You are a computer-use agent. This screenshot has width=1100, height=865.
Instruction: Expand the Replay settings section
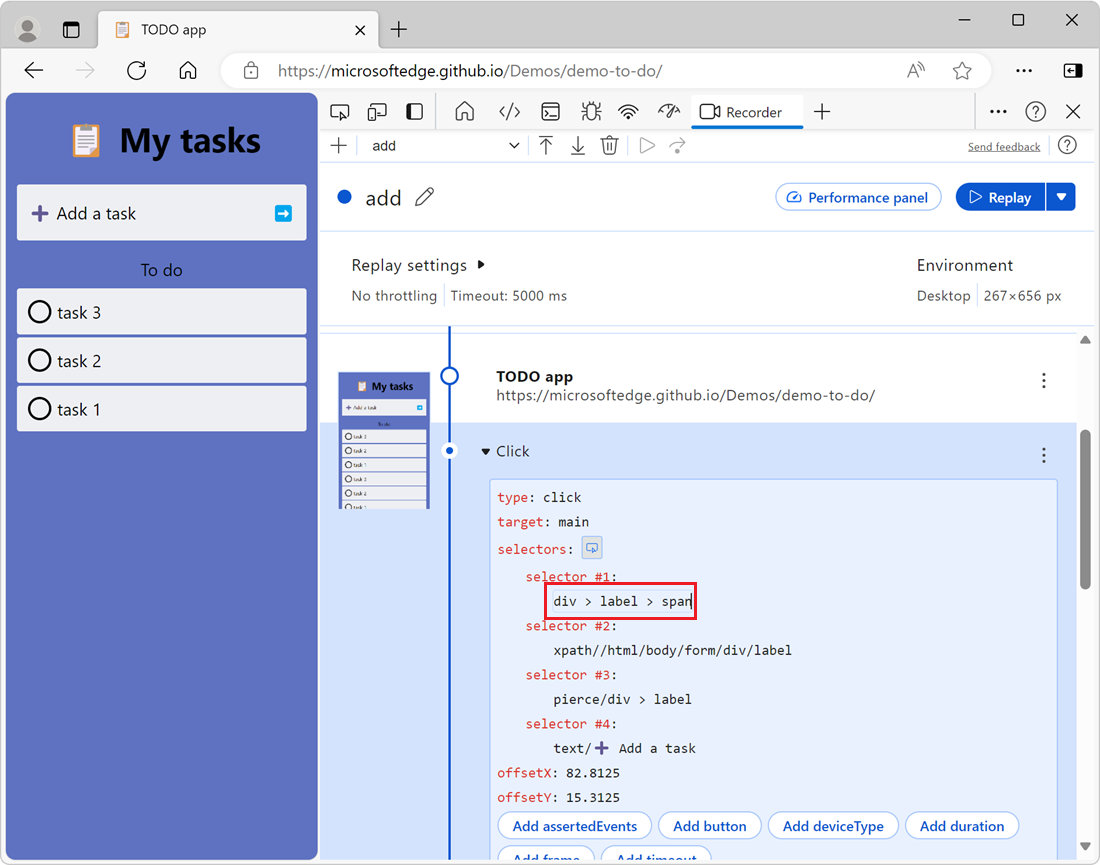(x=481, y=265)
